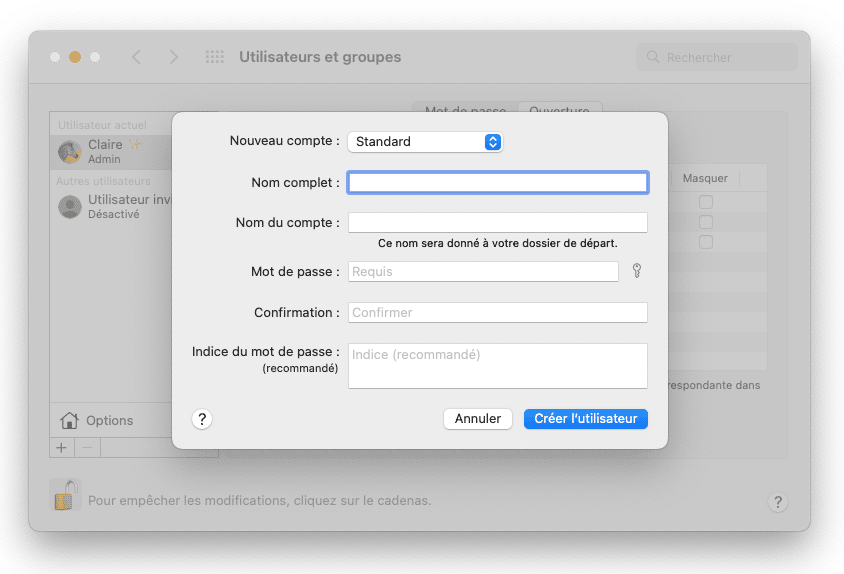Select the Claire Admin user in sidebar
Viewport: 844px width, 574px height.
110,151
